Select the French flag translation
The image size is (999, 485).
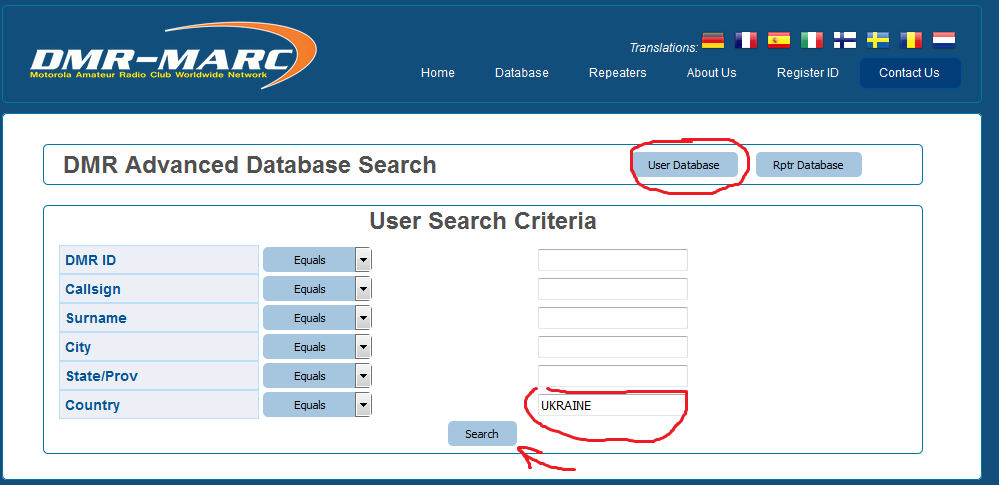[x=746, y=41]
